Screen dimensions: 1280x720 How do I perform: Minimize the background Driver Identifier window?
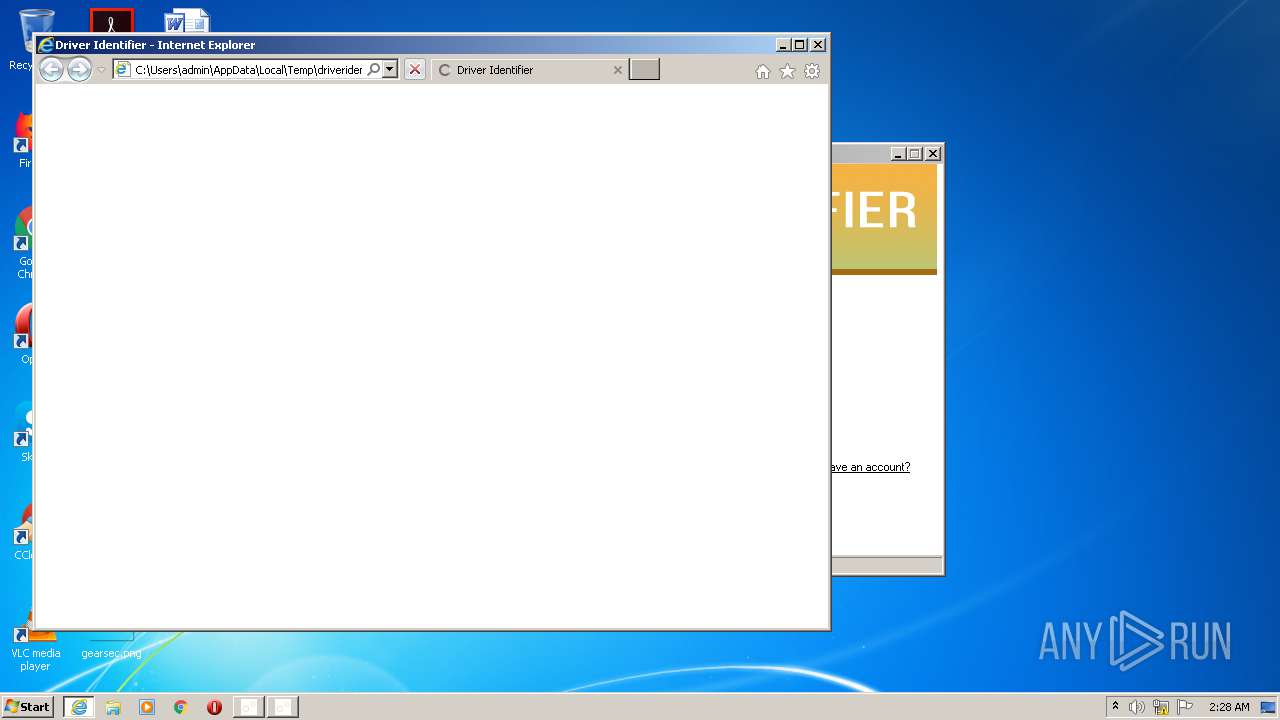[898, 154]
